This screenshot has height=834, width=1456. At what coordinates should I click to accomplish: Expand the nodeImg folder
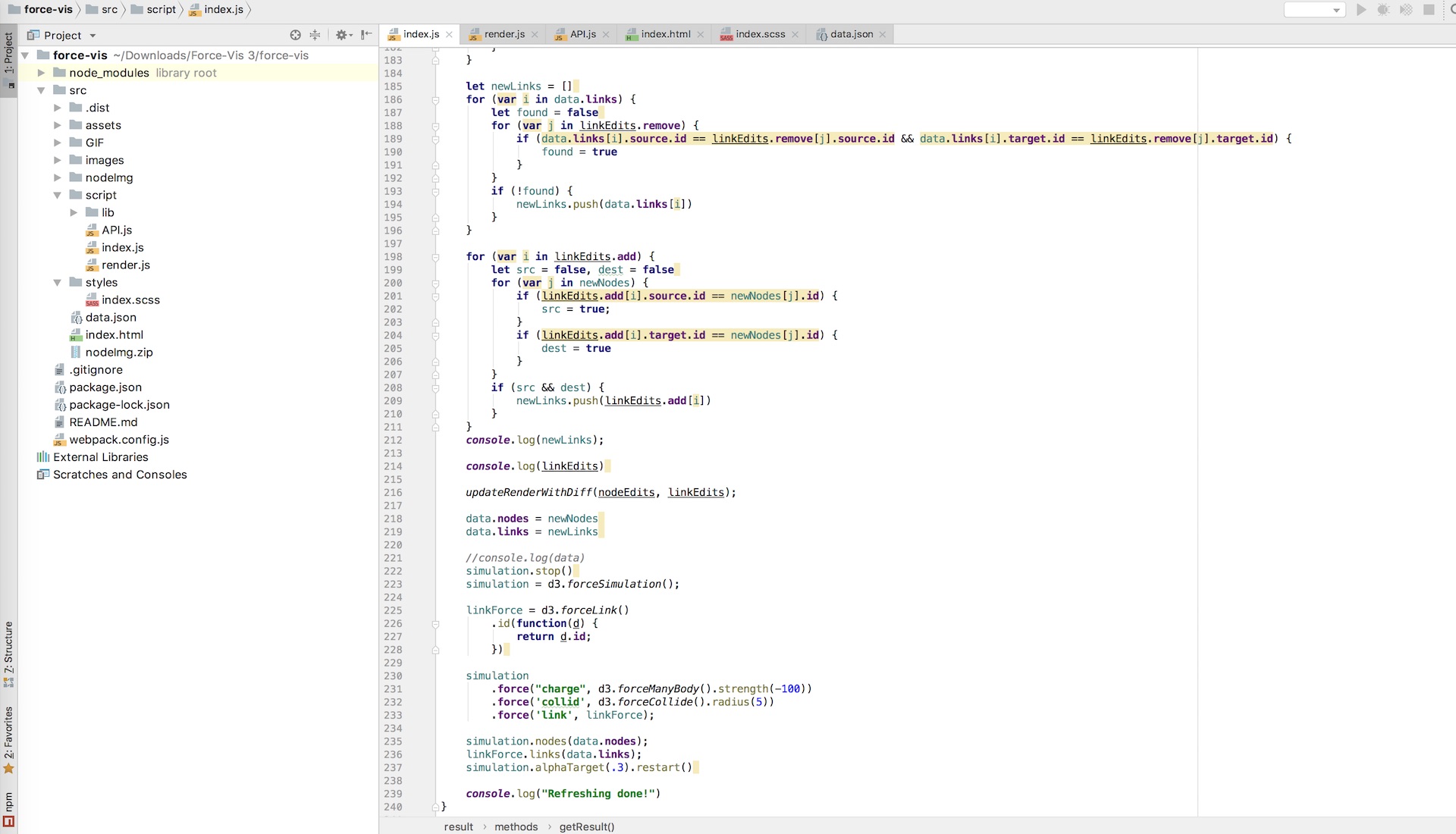[x=57, y=177]
